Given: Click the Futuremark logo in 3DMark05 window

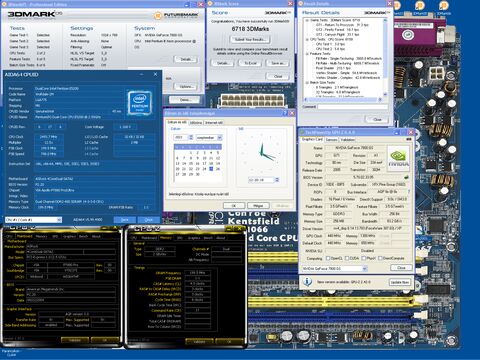Looking at the screenshot, I should click(177, 15).
